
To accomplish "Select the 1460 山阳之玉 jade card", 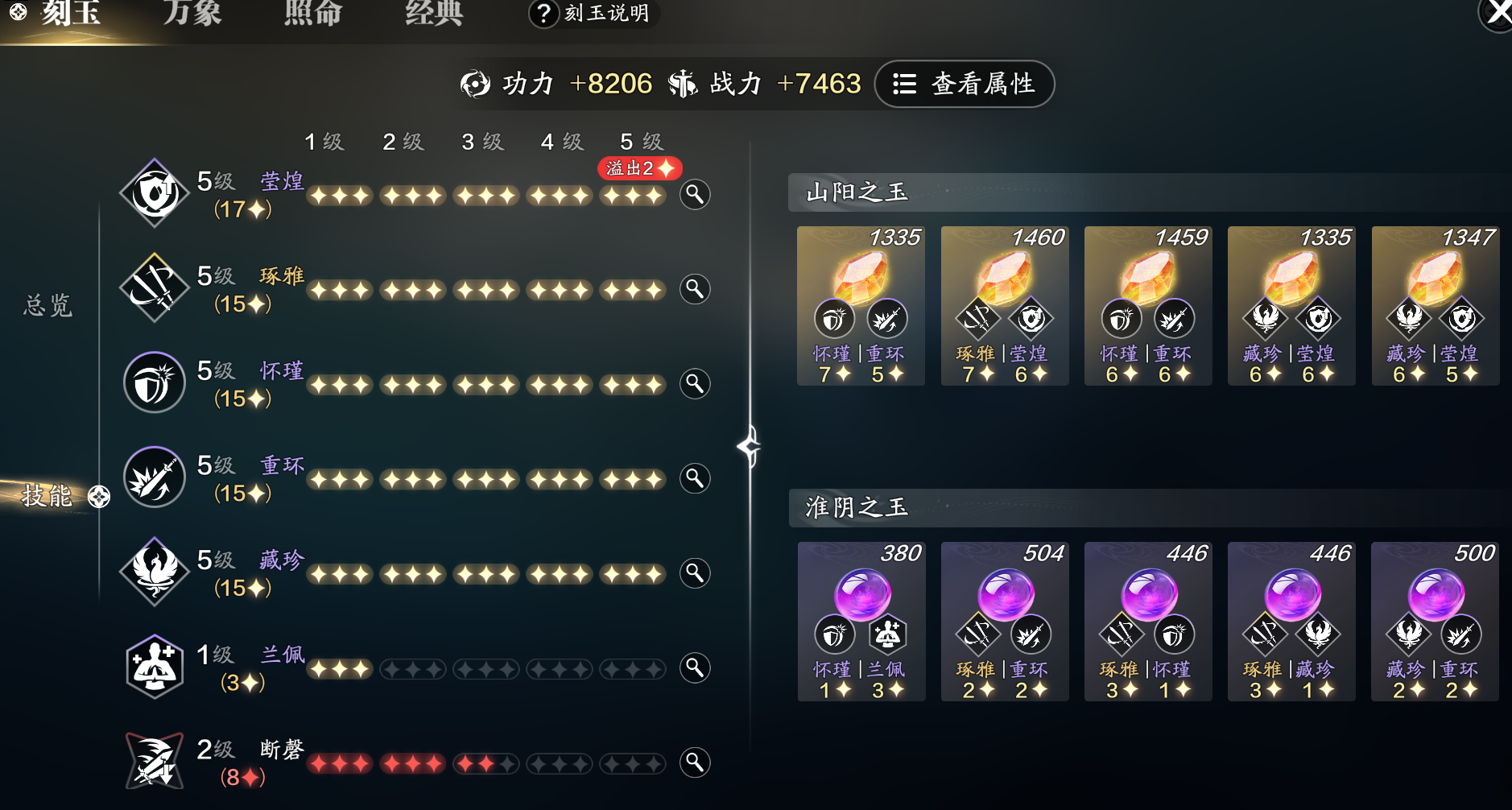I will 1005,306.
